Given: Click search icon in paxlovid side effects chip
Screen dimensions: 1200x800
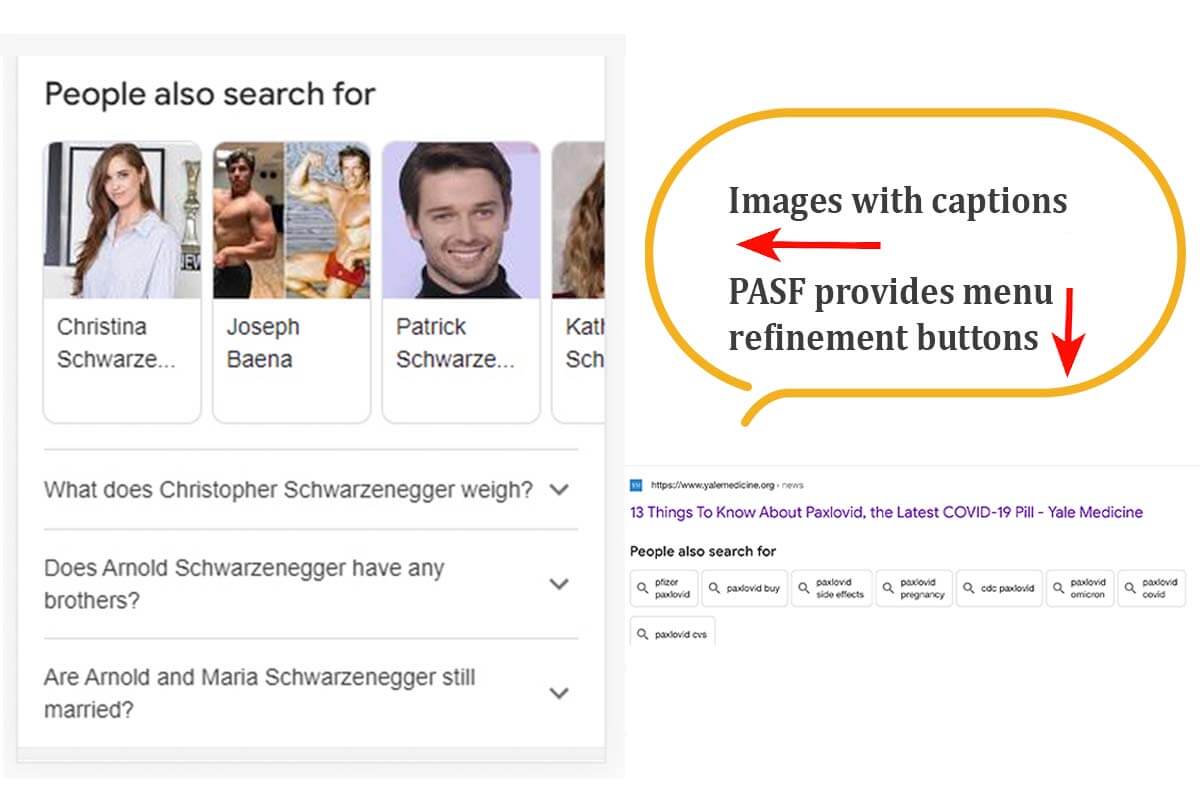Looking at the screenshot, I should 803,588.
